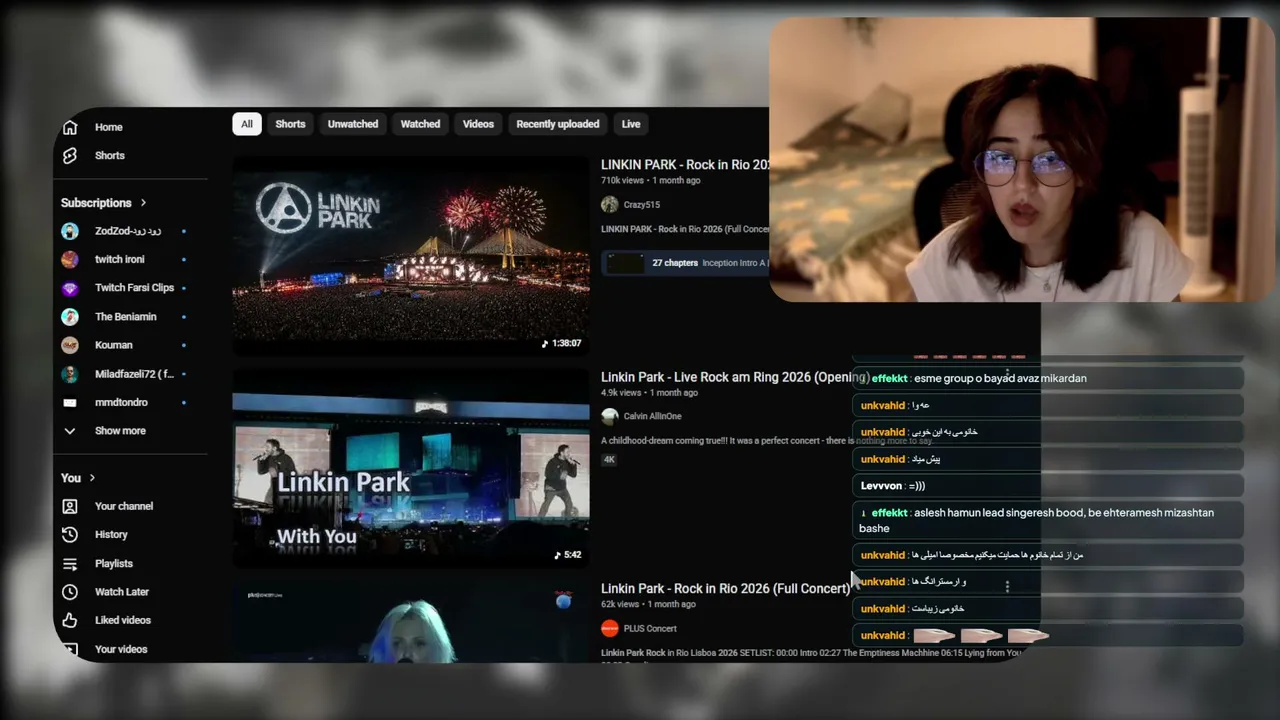
Task: Expand the Subscriptions section
Action: click(104, 203)
